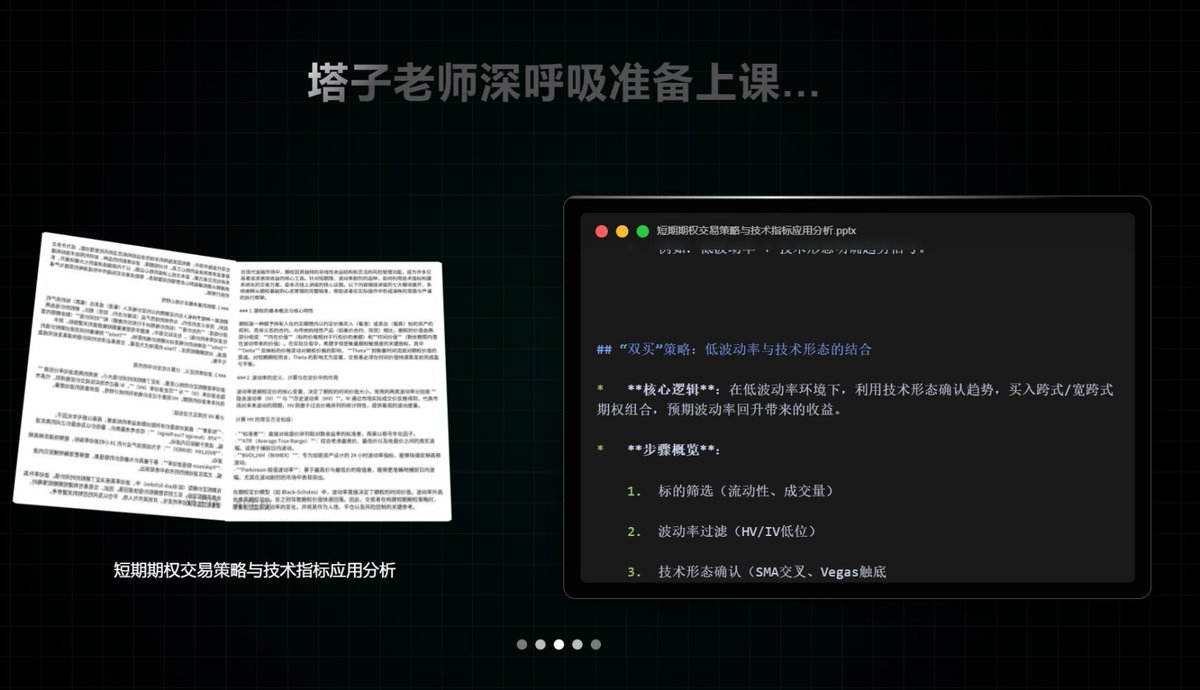The image size is (1200, 690).
Task: Activate the second carousel dot
Action: point(540,644)
